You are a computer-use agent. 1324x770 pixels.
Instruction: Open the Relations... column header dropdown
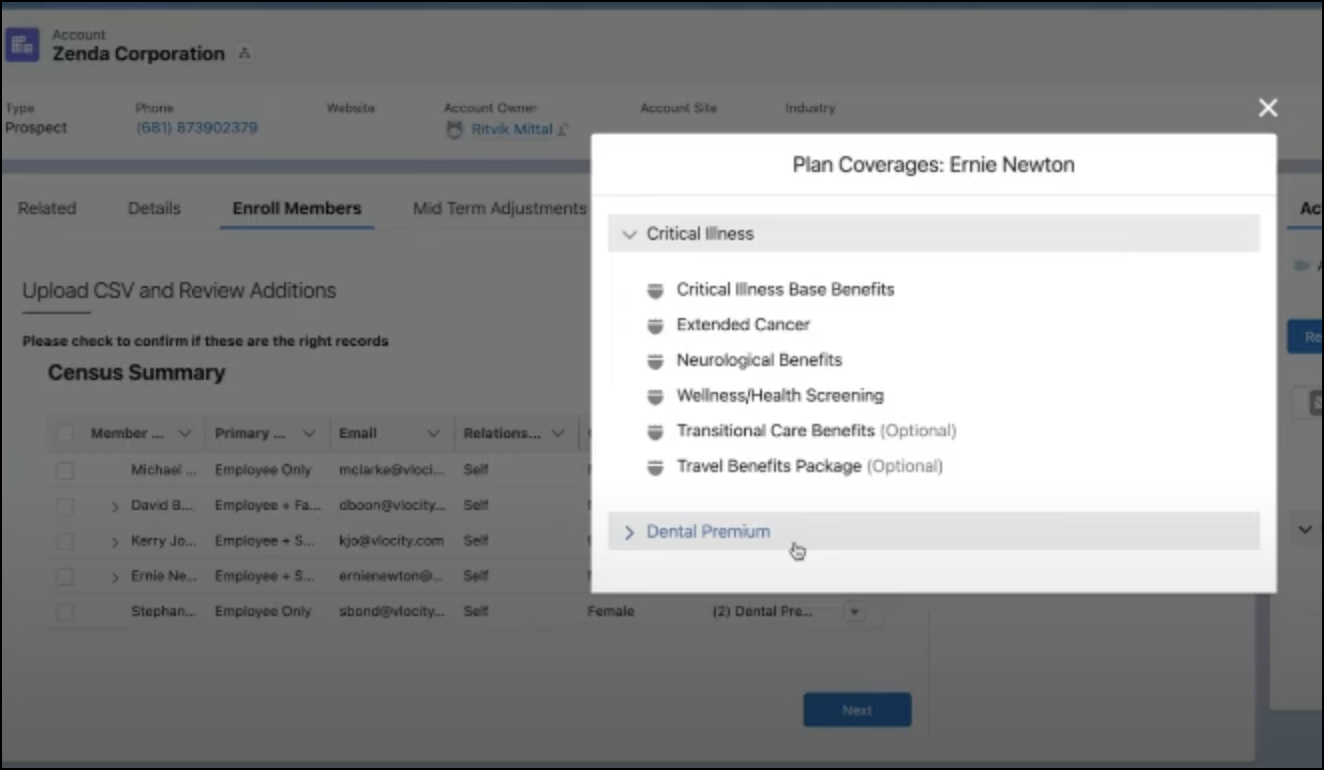[x=557, y=434]
